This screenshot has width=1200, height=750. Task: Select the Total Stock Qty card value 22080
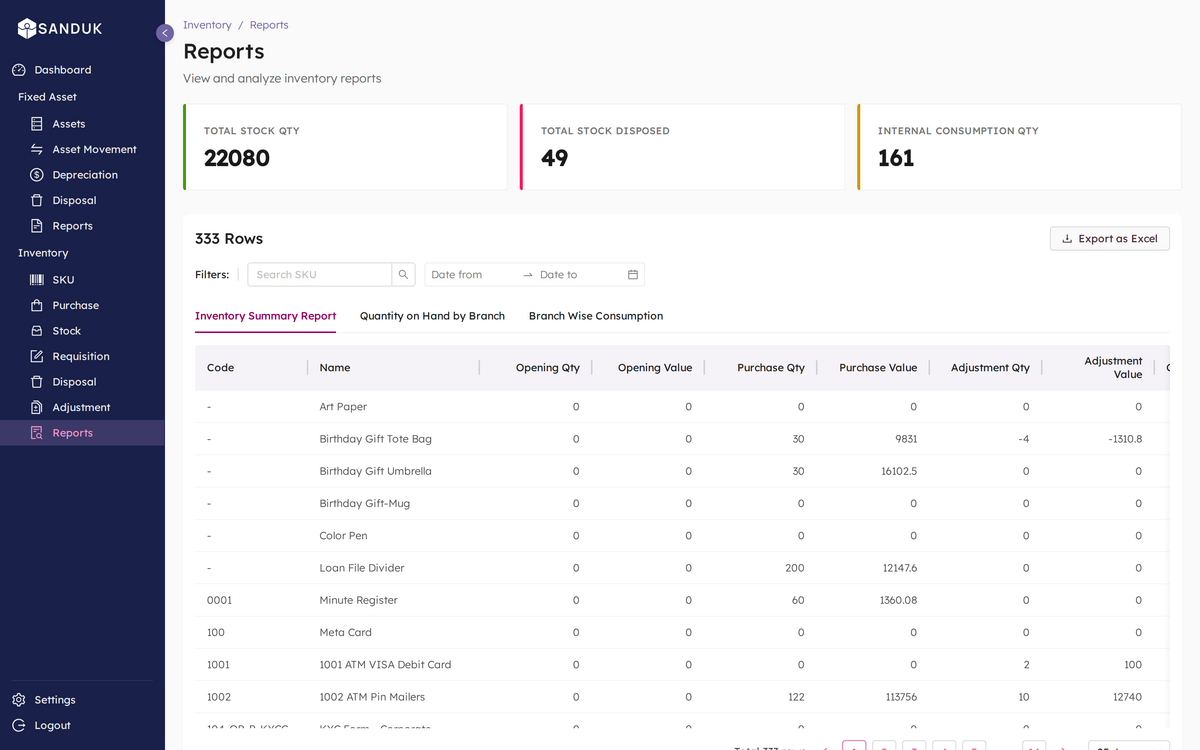pos(237,158)
